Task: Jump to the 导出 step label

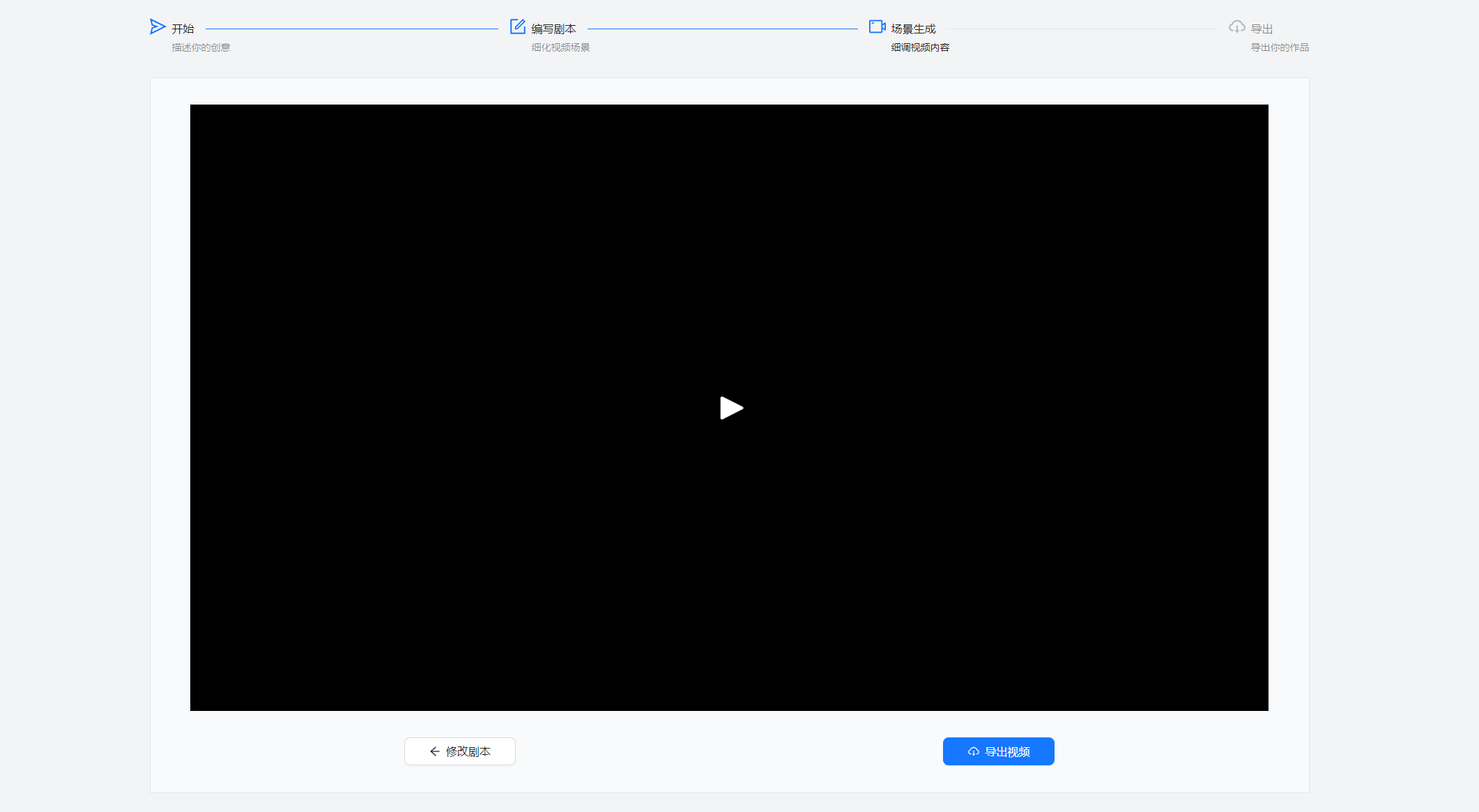Action: tap(1262, 29)
